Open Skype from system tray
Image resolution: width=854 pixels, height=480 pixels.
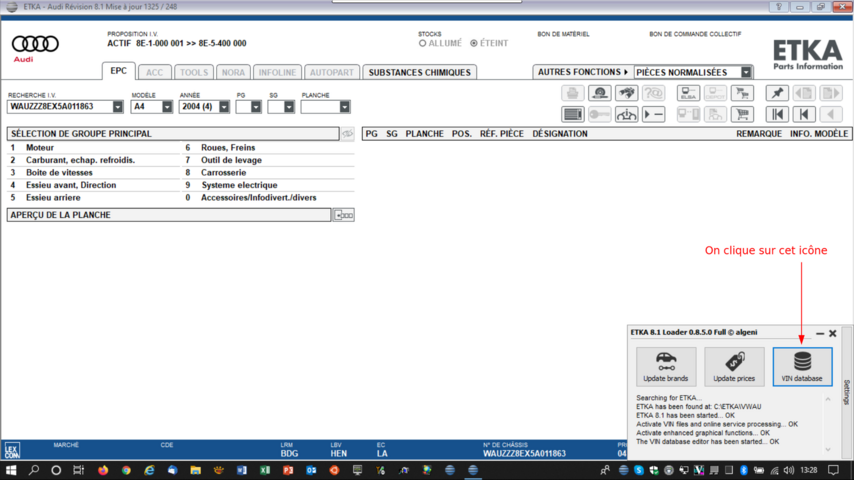tap(639, 470)
